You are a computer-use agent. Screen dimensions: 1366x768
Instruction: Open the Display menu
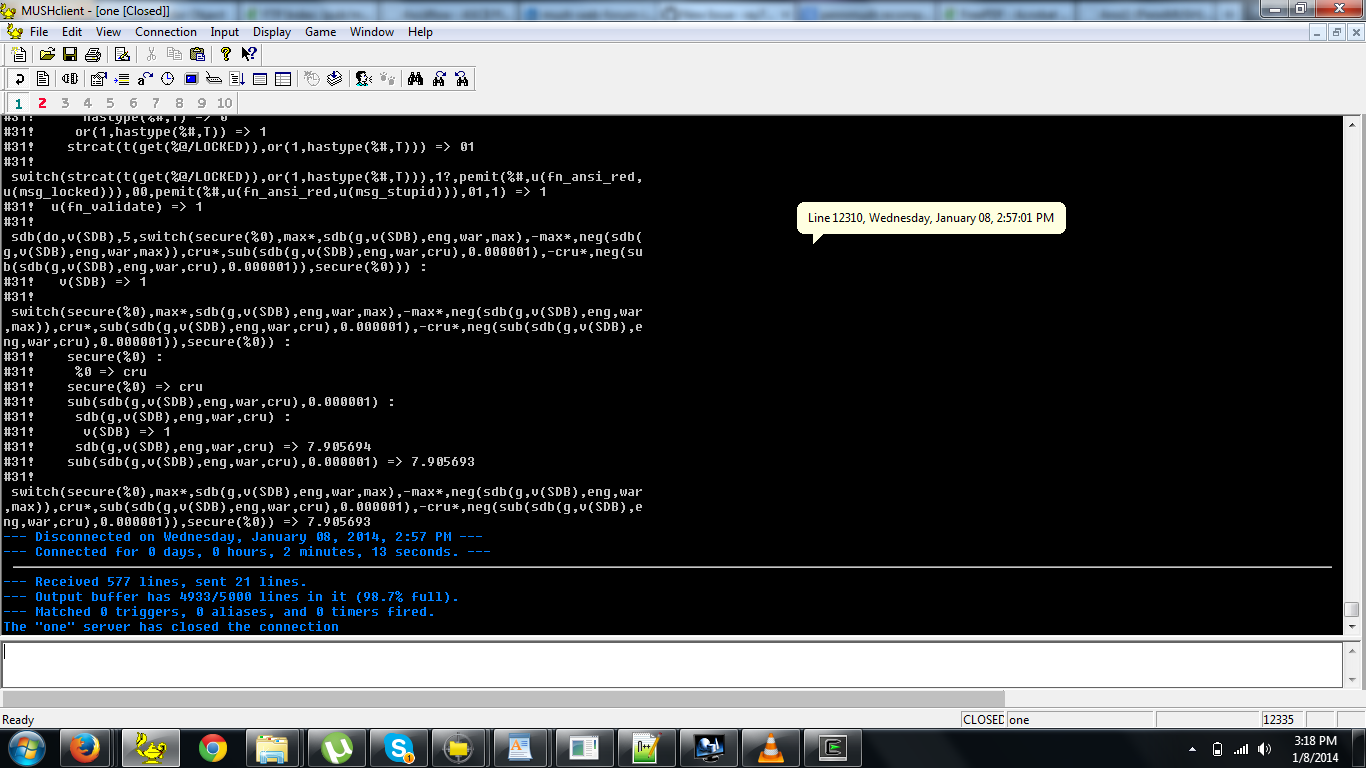[x=272, y=32]
